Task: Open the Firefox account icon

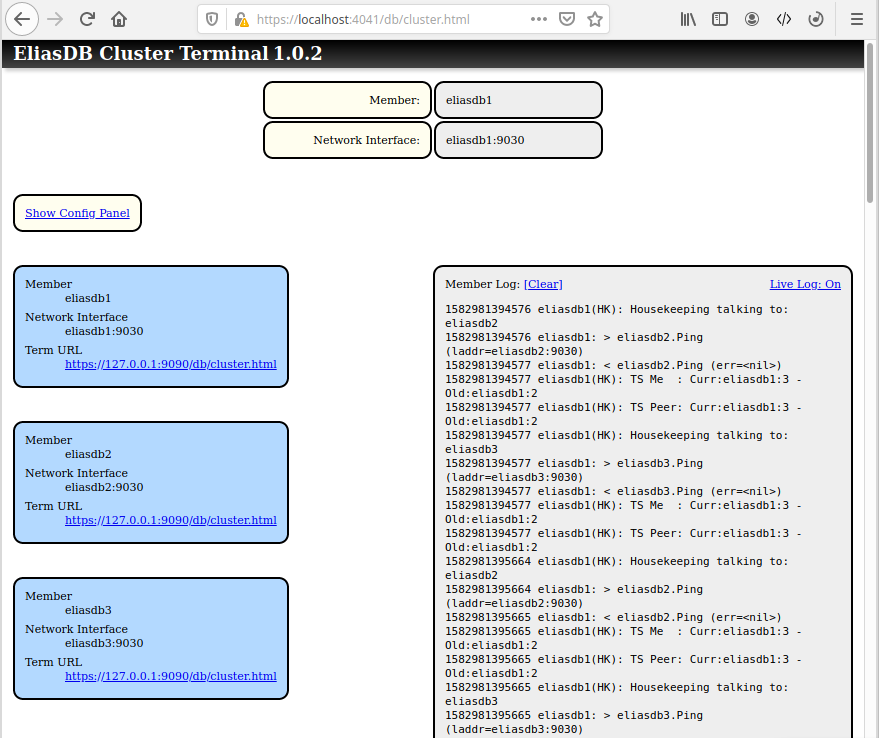Action: point(752,19)
